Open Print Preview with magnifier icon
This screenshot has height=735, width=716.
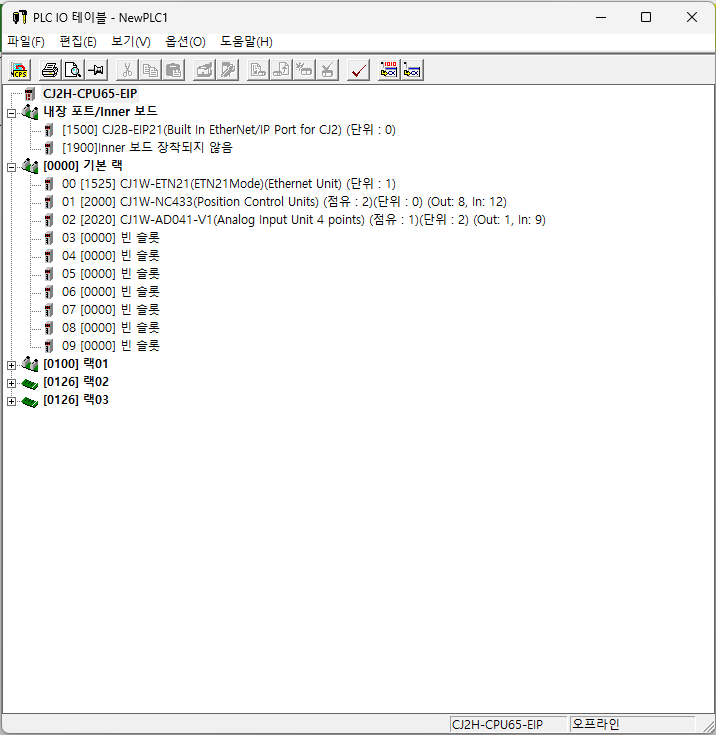coord(73,70)
